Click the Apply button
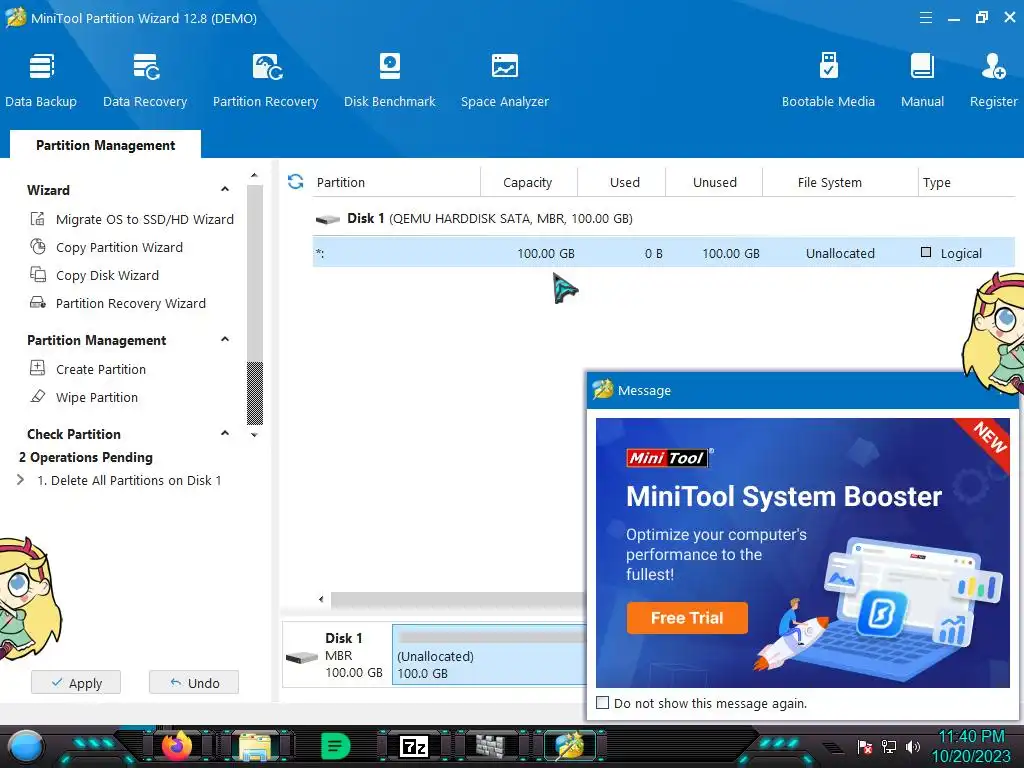The image size is (1024, 768). coord(76,682)
